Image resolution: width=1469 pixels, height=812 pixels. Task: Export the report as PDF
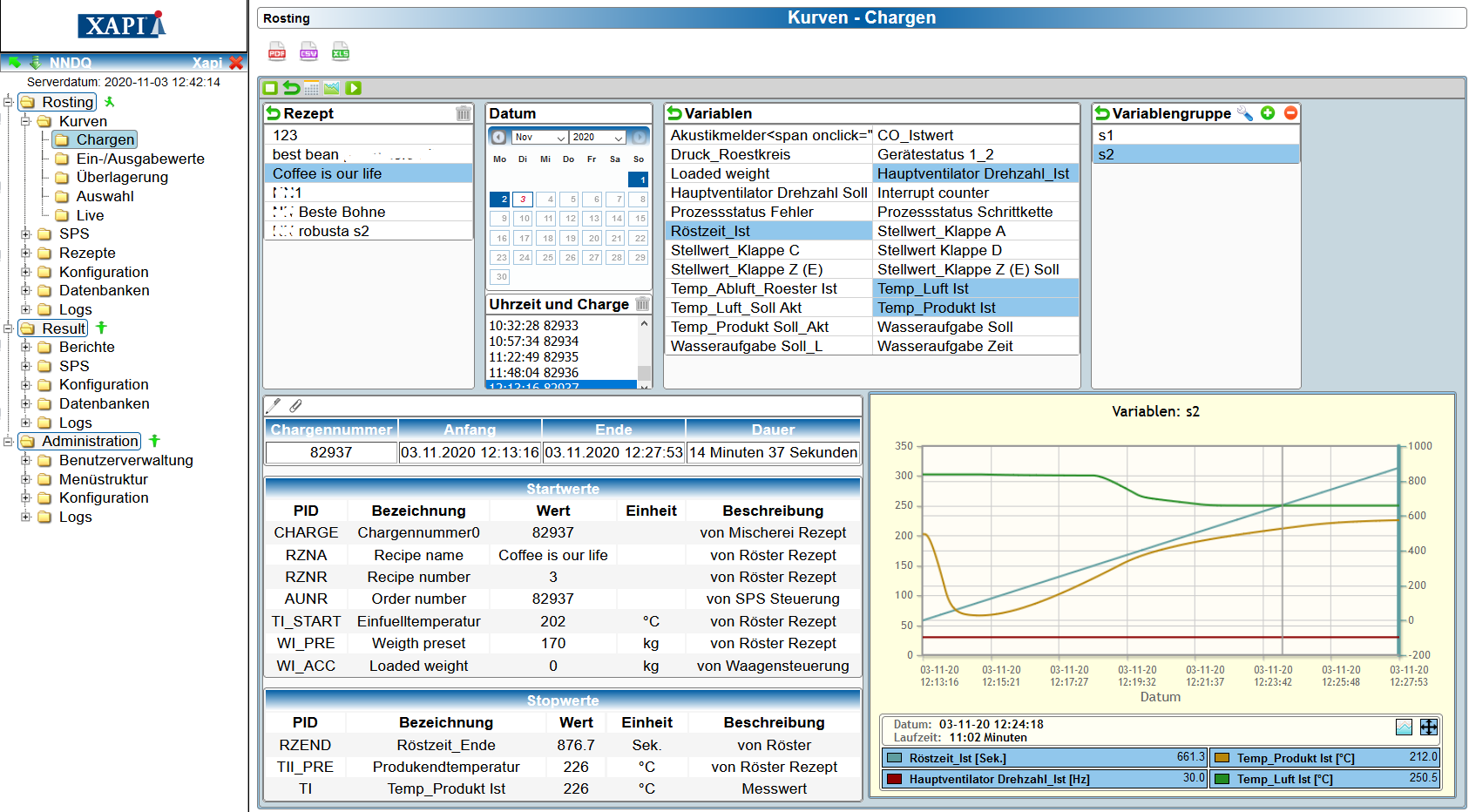tap(277, 52)
